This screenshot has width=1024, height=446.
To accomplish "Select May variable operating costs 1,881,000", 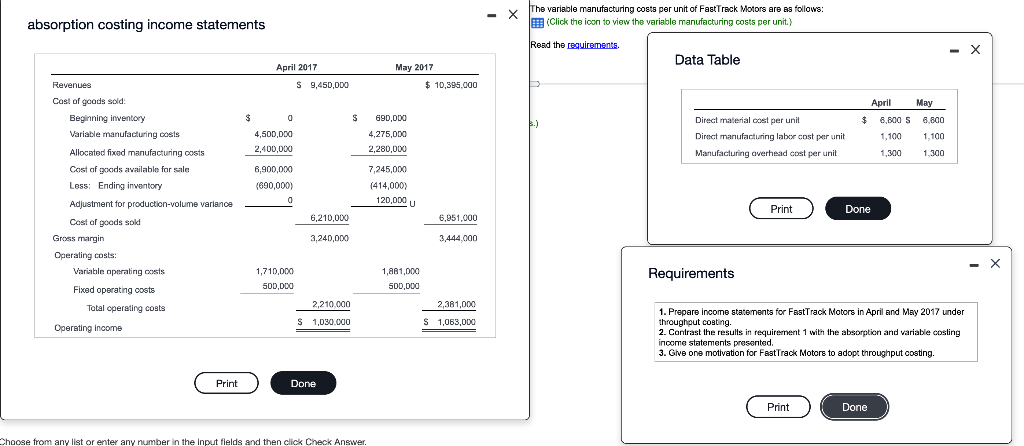I will [400, 270].
